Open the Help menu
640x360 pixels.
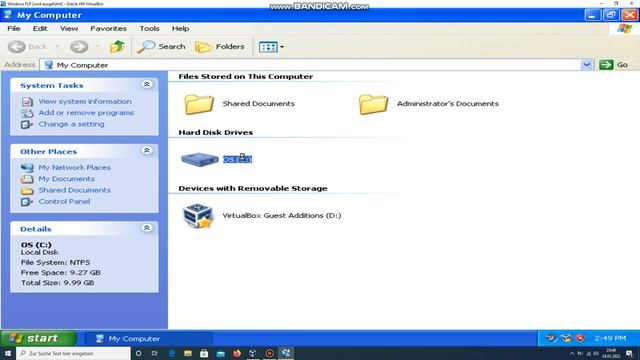[180, 29]
